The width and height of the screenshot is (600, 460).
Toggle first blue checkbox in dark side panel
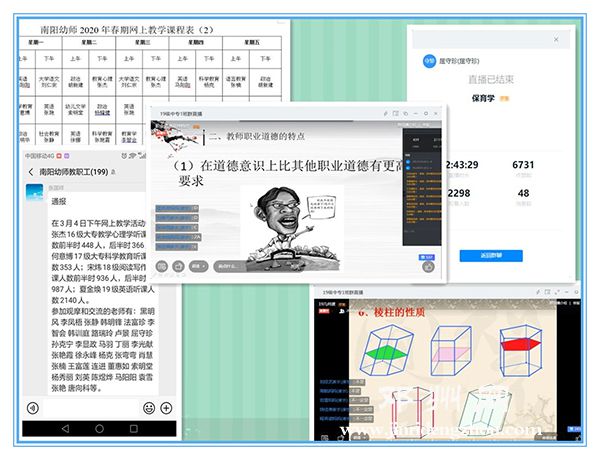[408, 162]
